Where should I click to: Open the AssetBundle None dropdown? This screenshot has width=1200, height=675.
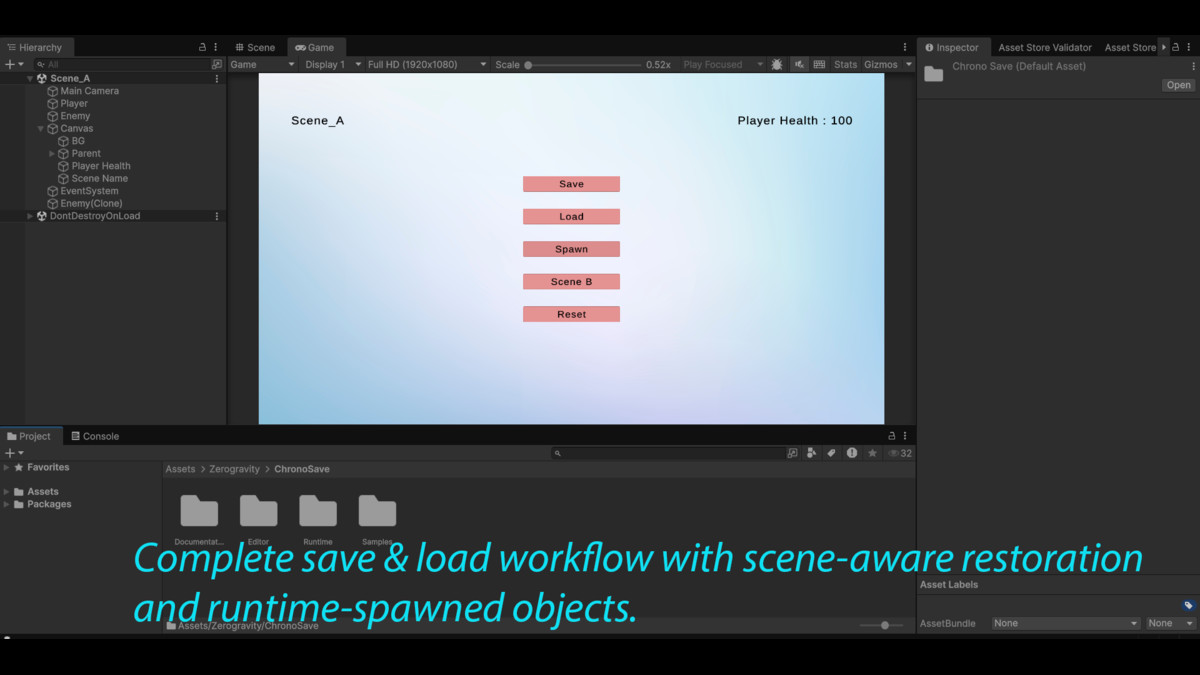(x=1064, y=622)
